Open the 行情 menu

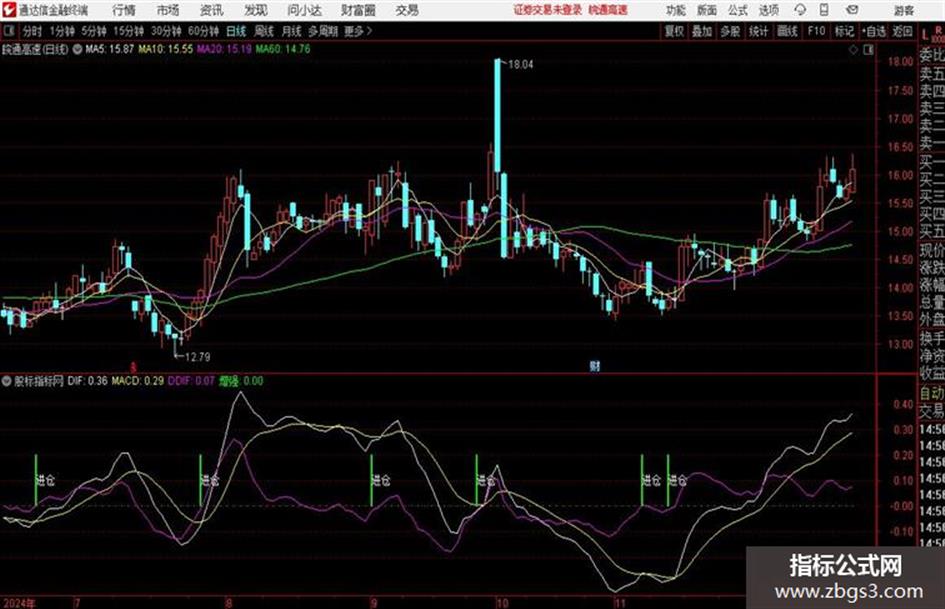click(124, 10)
